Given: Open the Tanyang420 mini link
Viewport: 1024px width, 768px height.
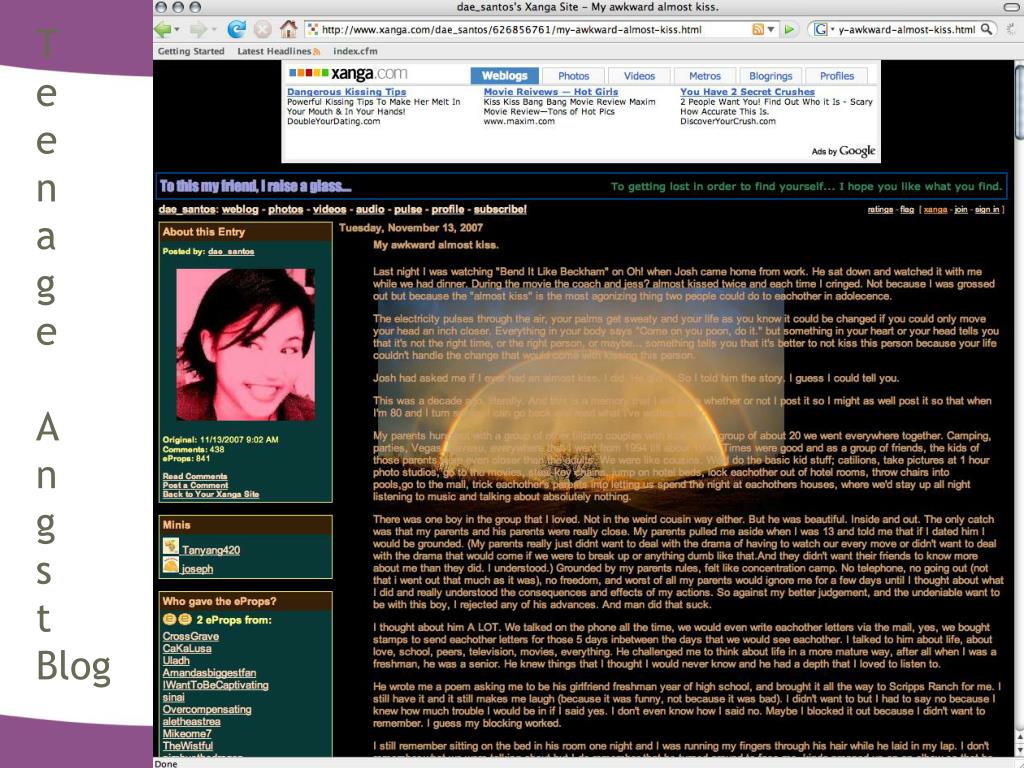Looking at the screenshot, I should [x=211, y=550].
